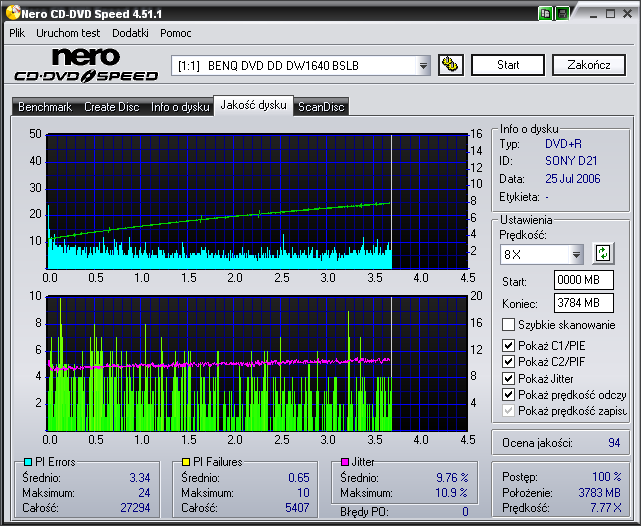Click the Zakończ button

pos(589,65)
